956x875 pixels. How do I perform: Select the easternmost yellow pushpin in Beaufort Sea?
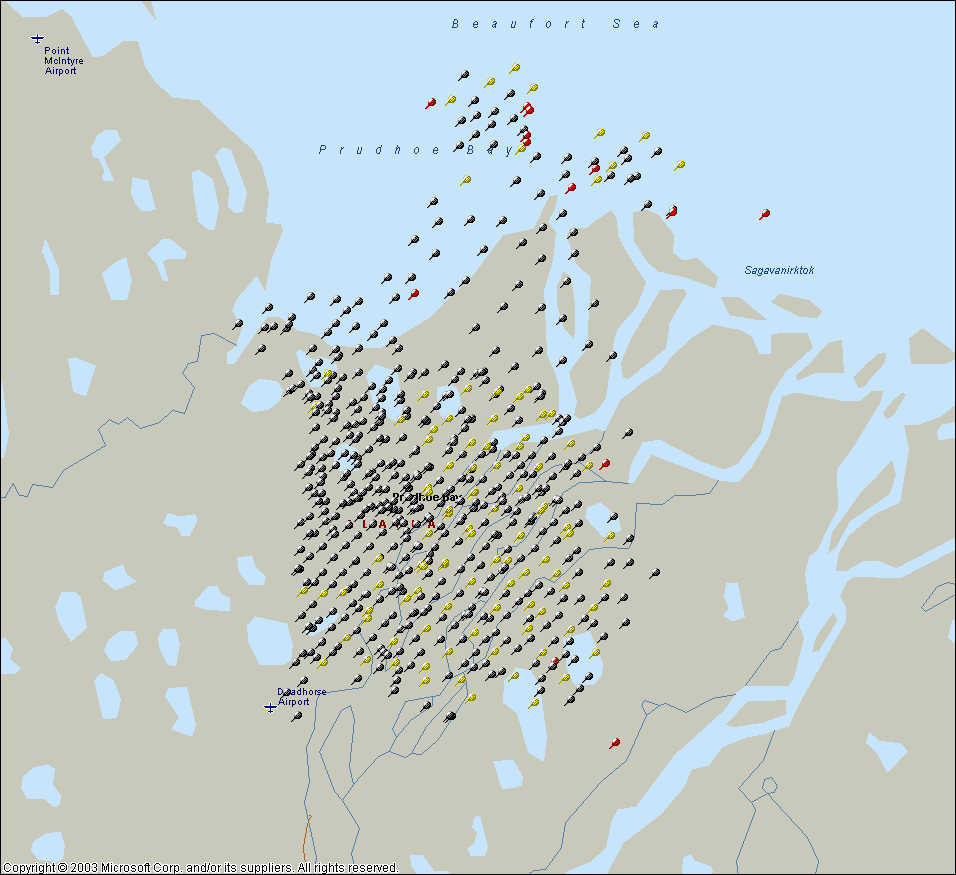point(679,165)
